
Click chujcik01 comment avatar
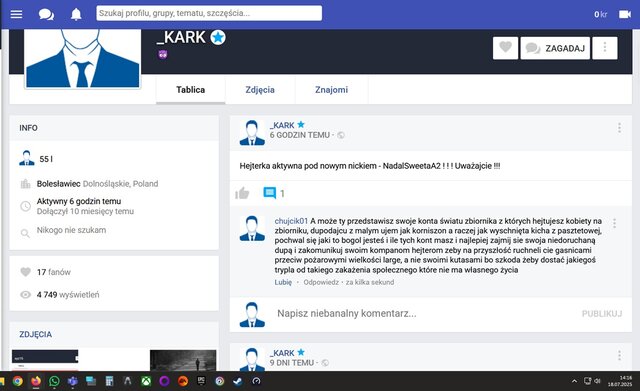[x=252, y=228]
